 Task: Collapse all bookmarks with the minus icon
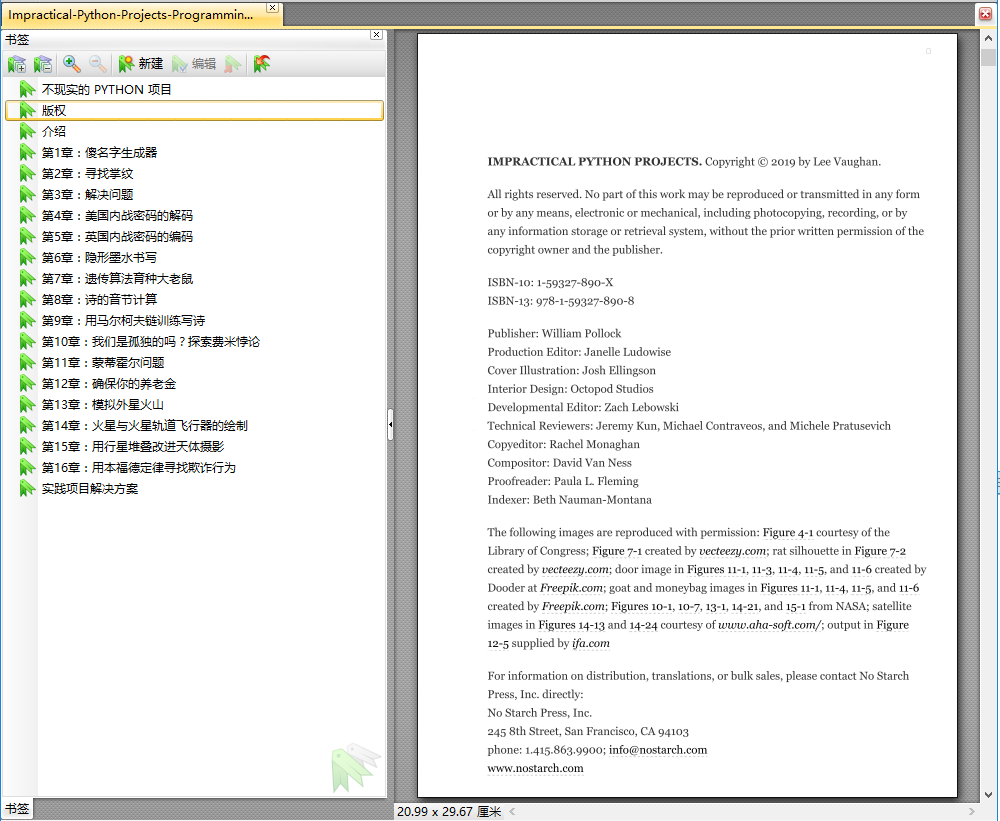43,64
